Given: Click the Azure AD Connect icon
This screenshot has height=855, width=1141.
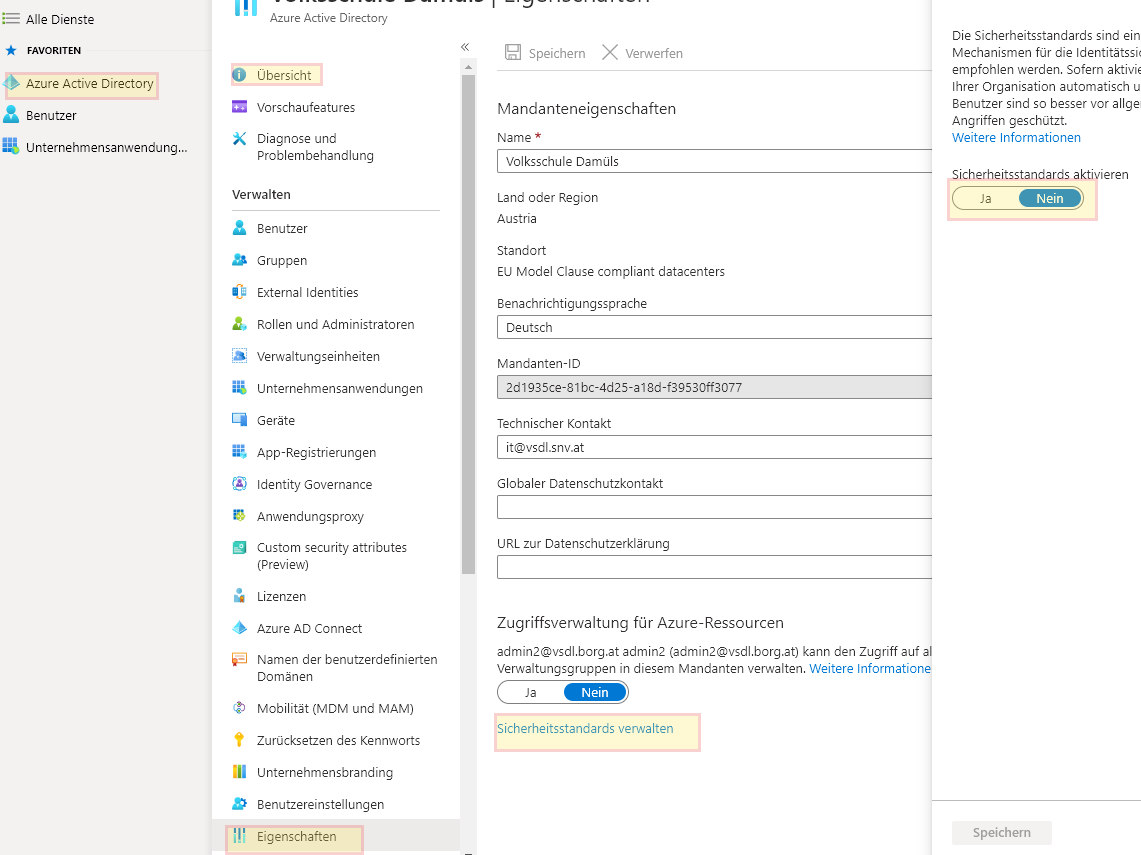Looking at the screenshot, I should (240, 628).
